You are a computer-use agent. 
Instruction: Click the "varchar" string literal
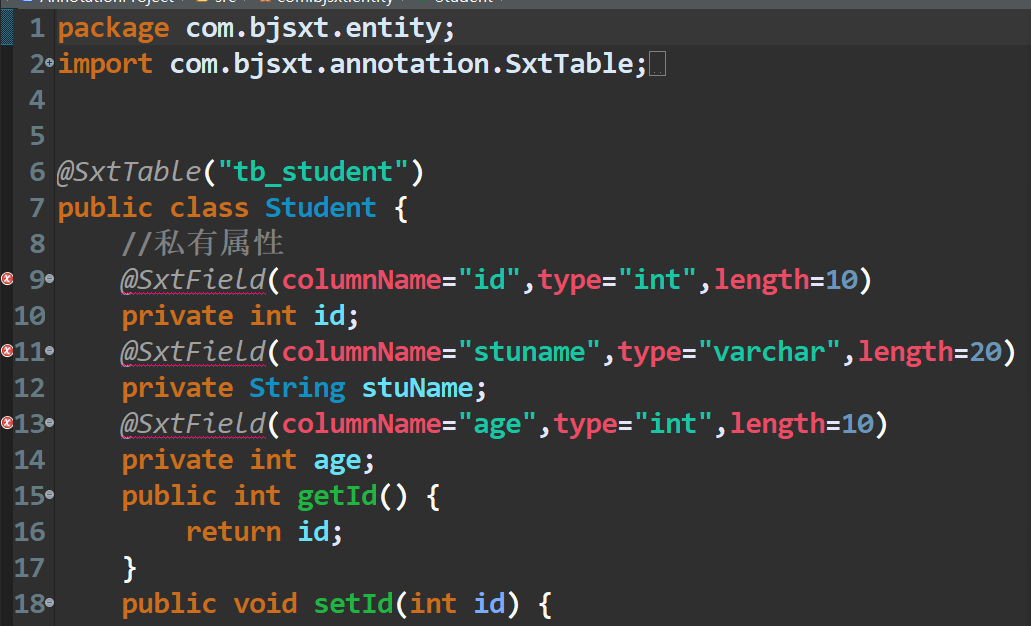tap(769, 351)
